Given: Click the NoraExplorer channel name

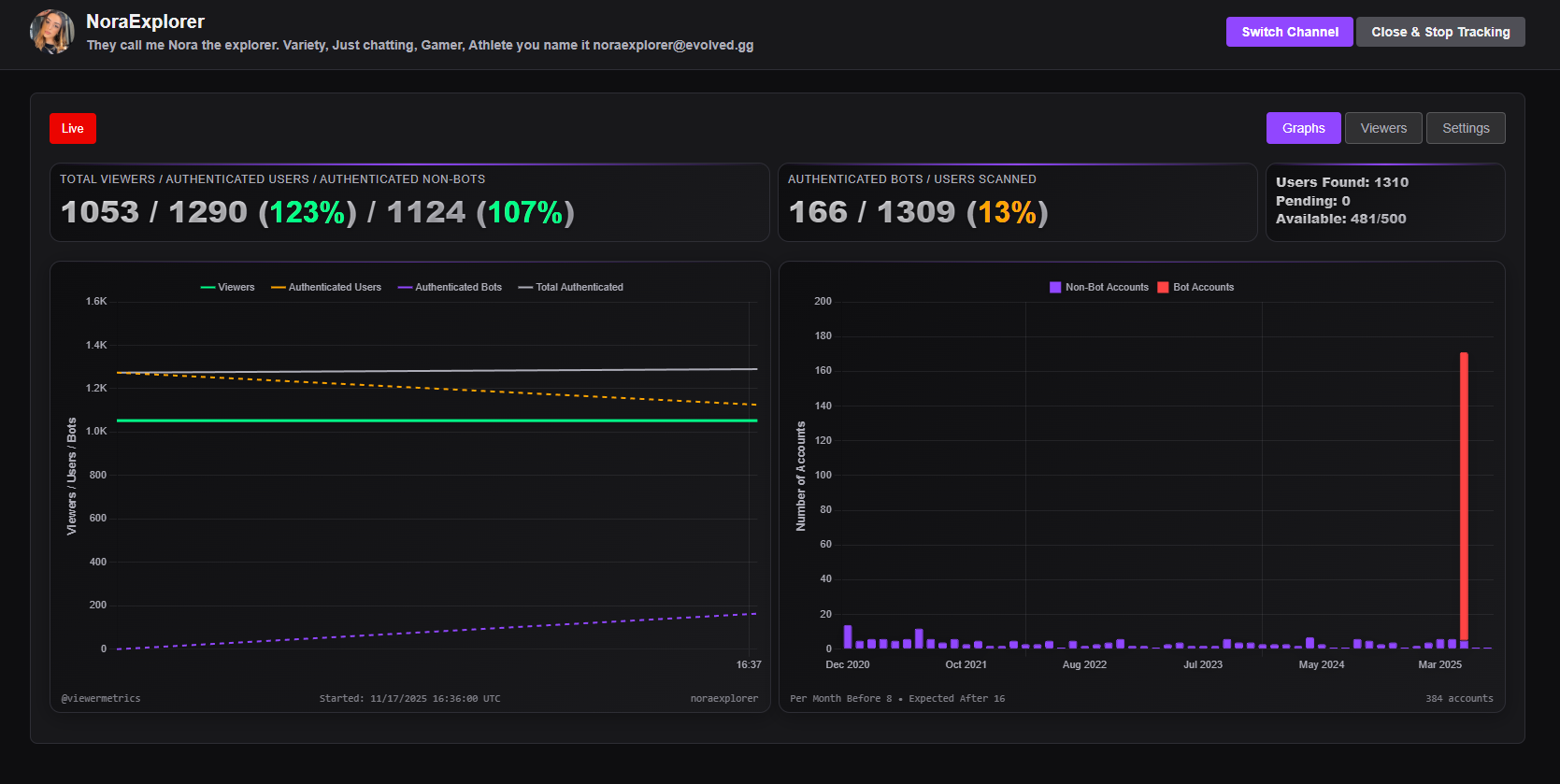Looking at the screenshot, I should point(145,21).
